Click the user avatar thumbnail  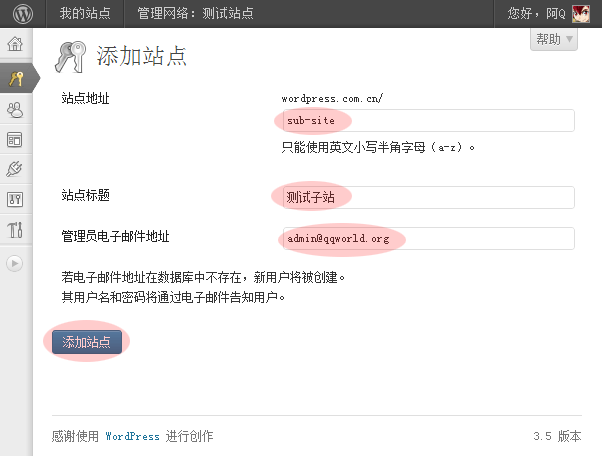pyautogui.click(x=581, y=14)
